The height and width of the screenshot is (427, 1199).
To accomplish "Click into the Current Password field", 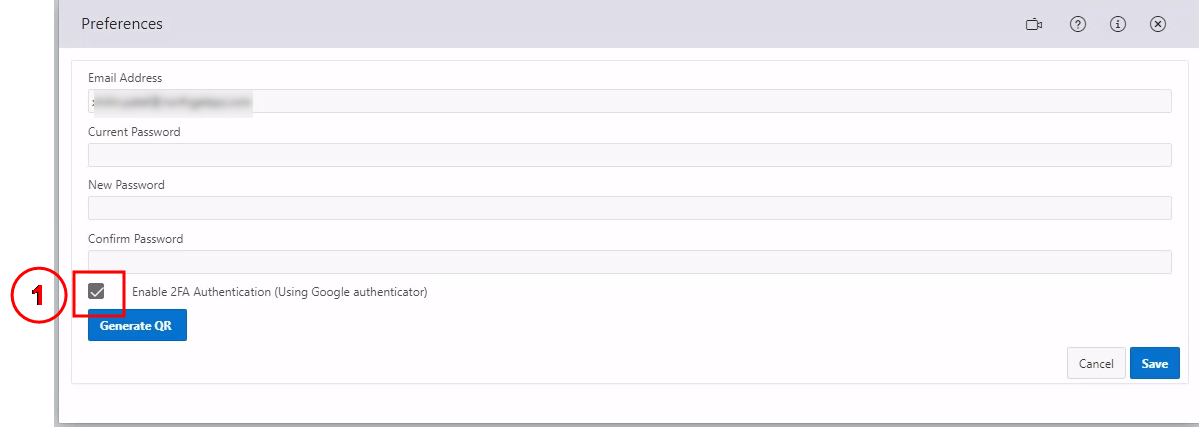I will [x=630, y=155].
